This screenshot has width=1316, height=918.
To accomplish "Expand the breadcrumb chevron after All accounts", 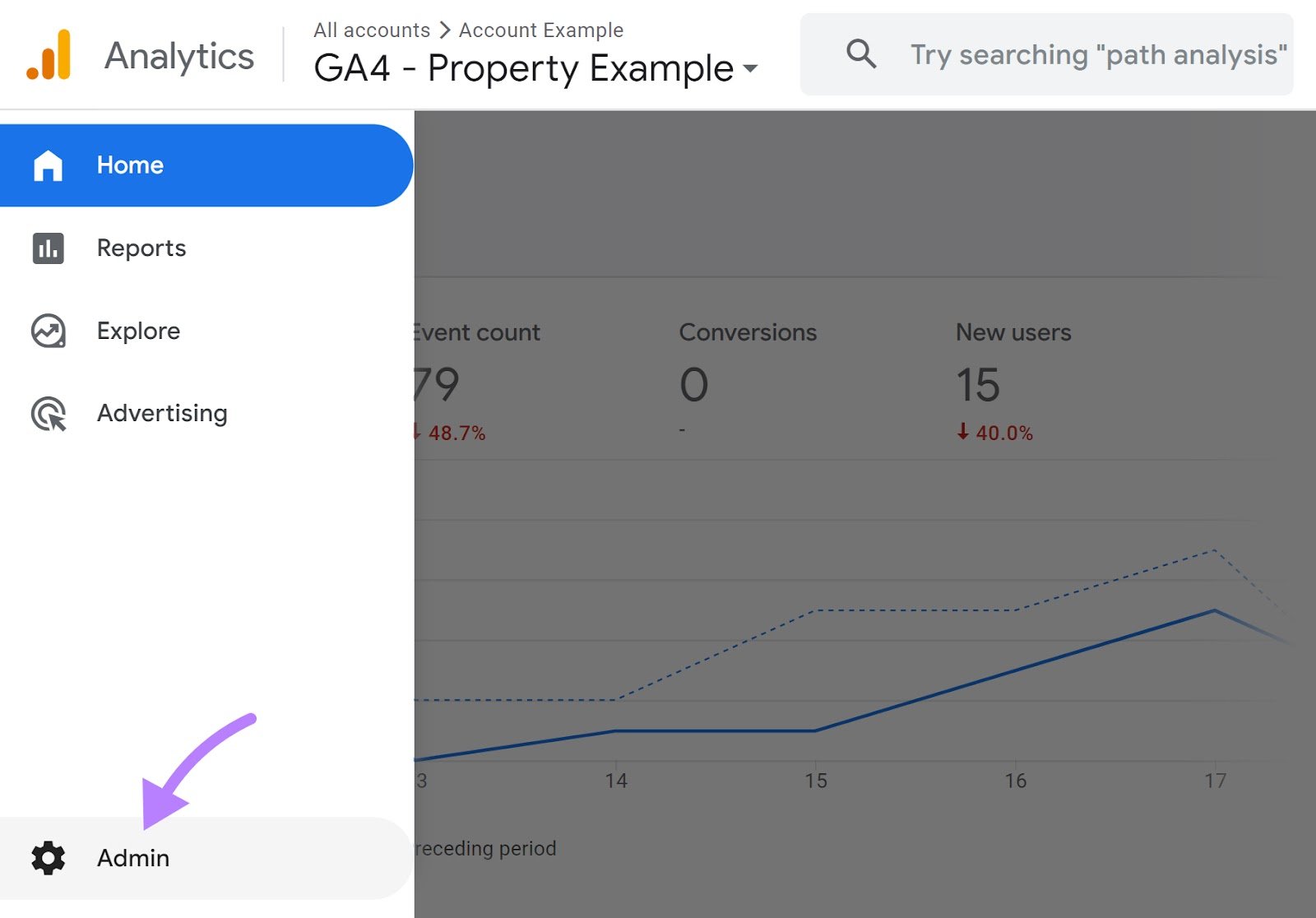I will pyautogui.click(x=444, y=30).
